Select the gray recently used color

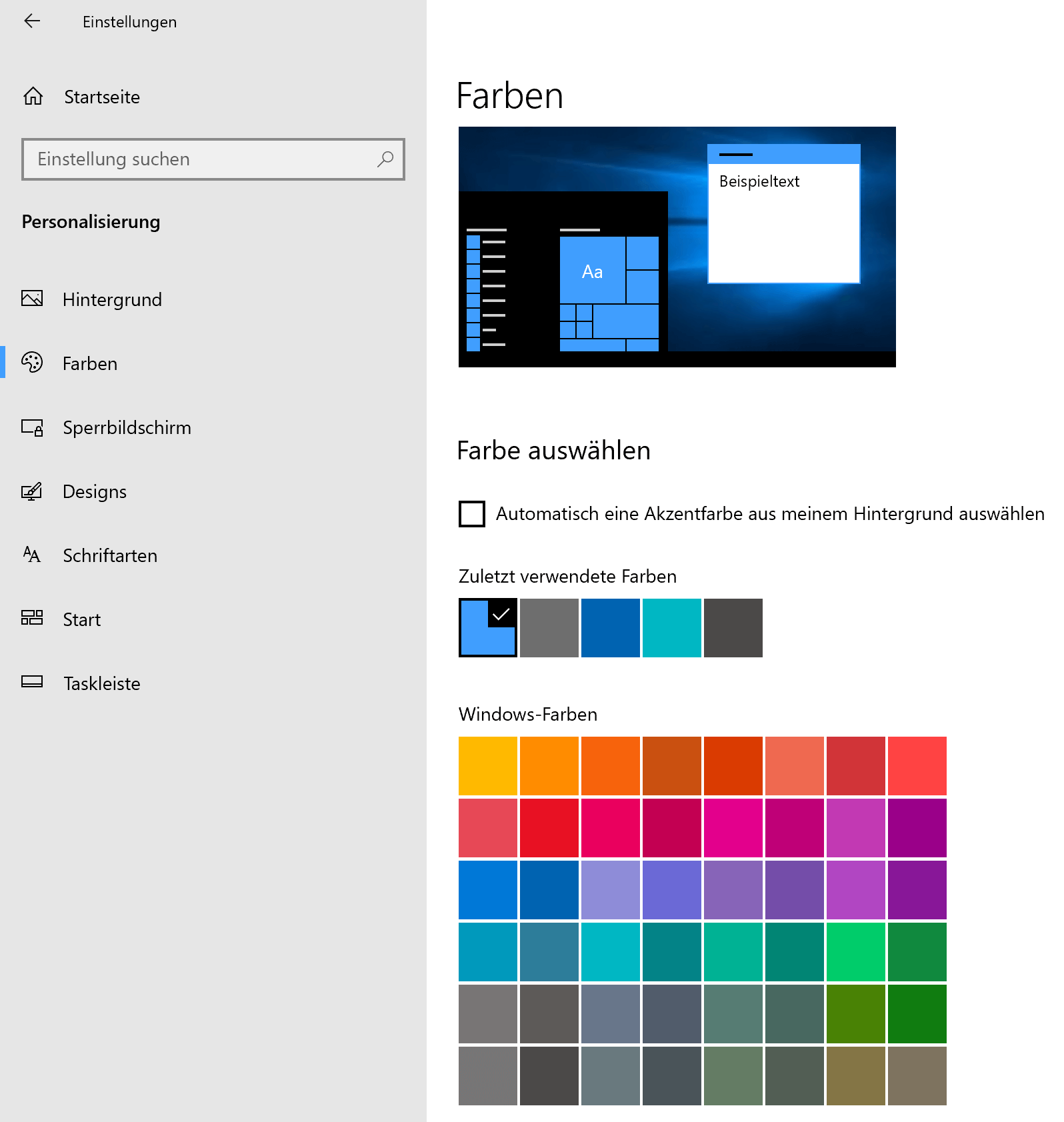pos(549,628)
